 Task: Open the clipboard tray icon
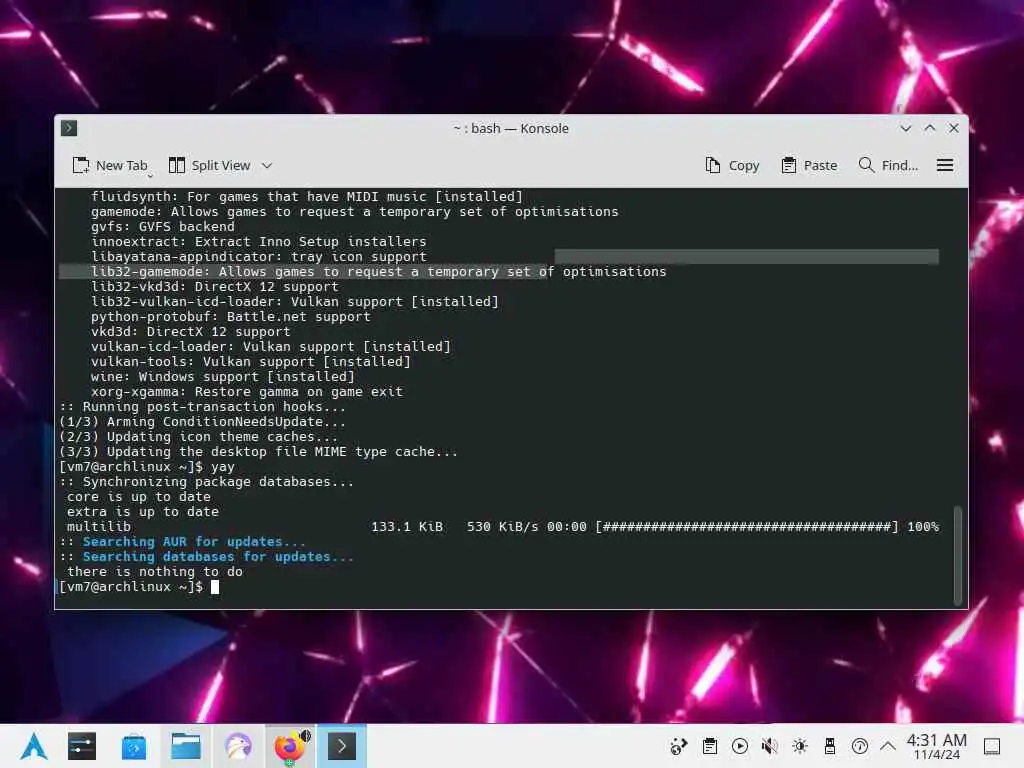coord(710,746)
